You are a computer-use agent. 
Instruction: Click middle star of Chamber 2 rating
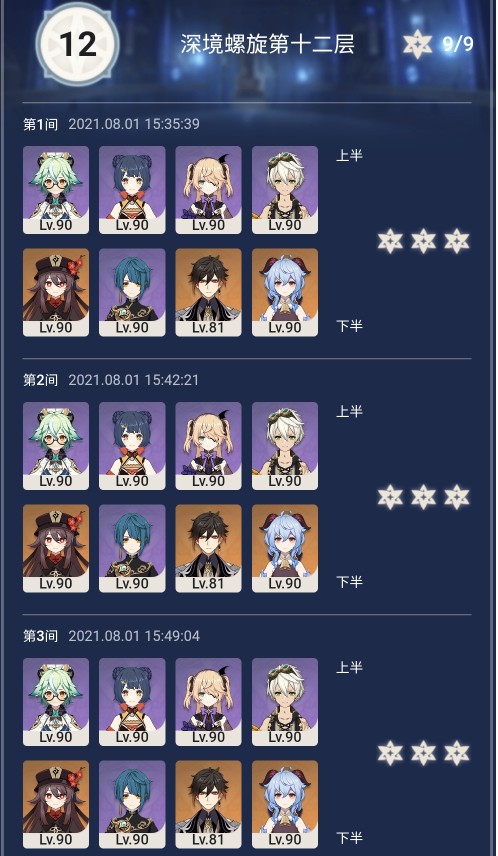pos(424,497)
